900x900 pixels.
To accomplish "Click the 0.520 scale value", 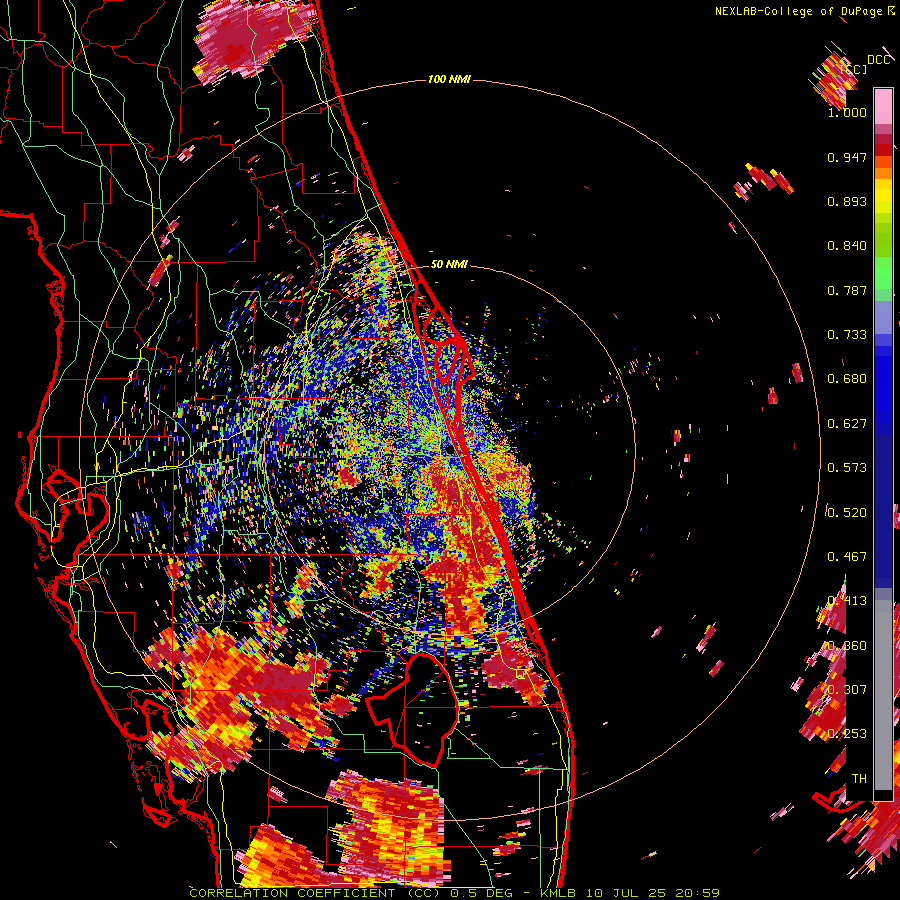I will pyautogui.click(x=847, y=513).
